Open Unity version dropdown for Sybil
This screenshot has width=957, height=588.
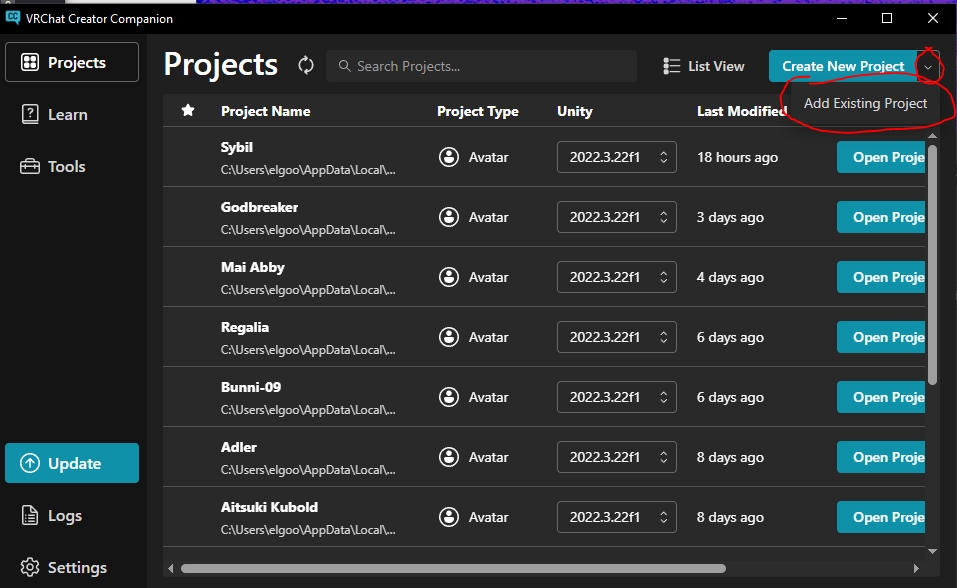[616, 157]
